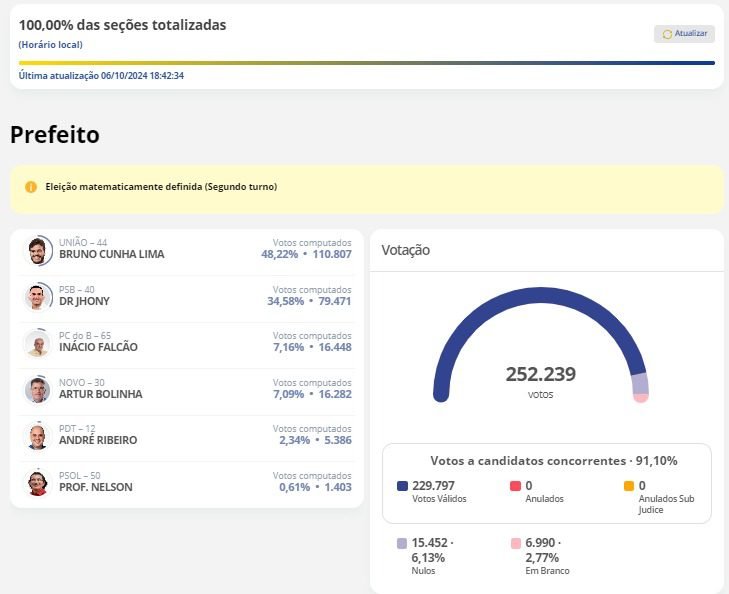Click the orange info icon in yellow banner

(x=31, y=187)
